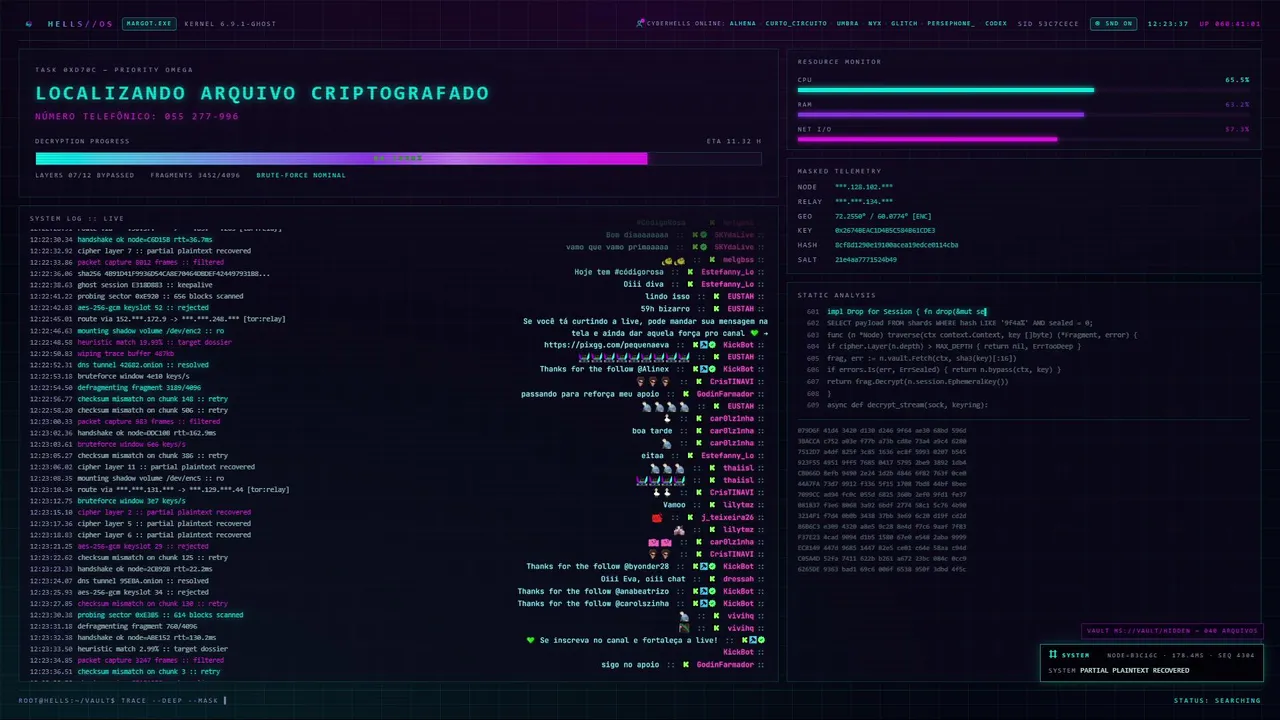This screenshot has width=1280, height=720.
Task: Click the 'heuristic match 19.95%' log line
Action: (130, 342)
